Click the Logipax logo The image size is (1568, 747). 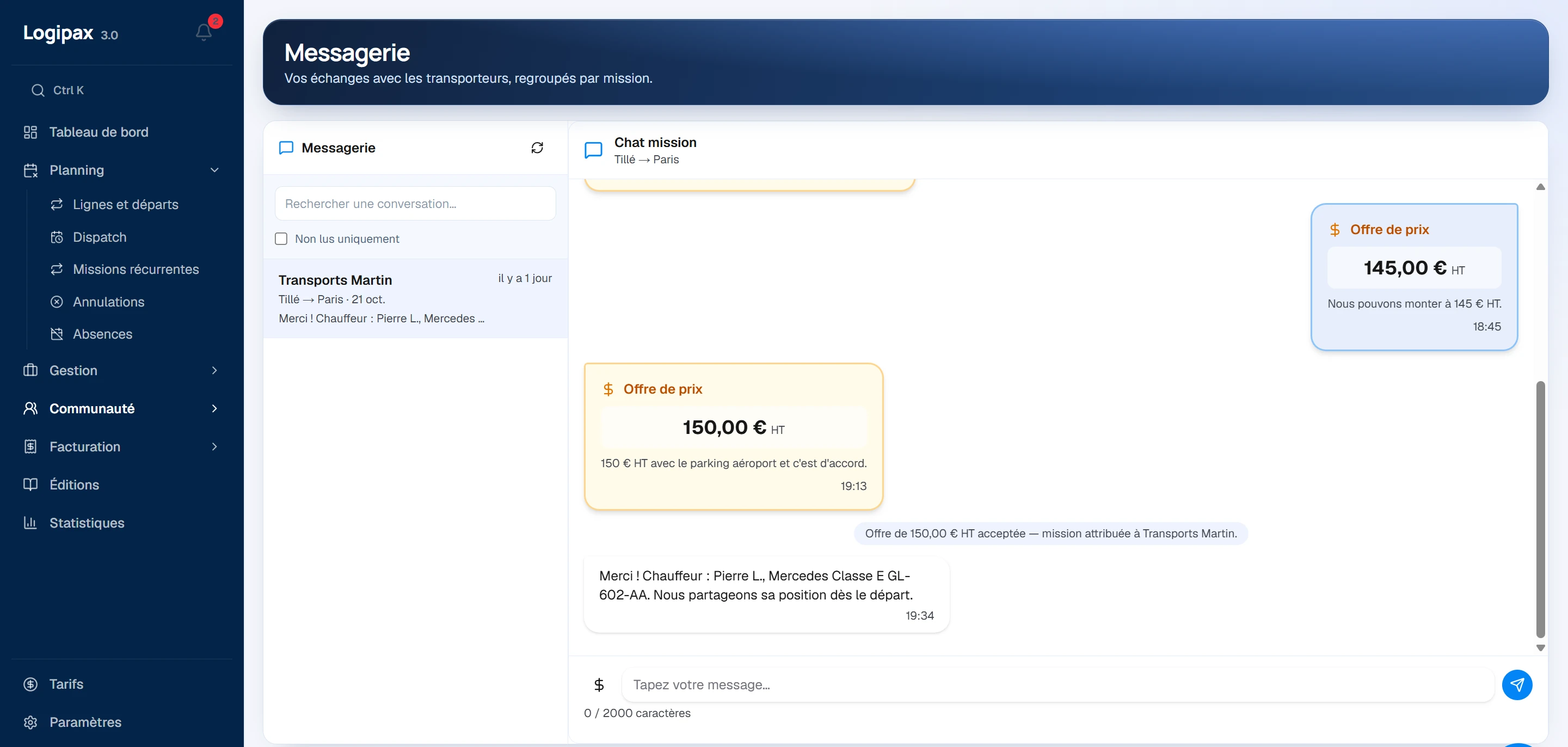58,32
